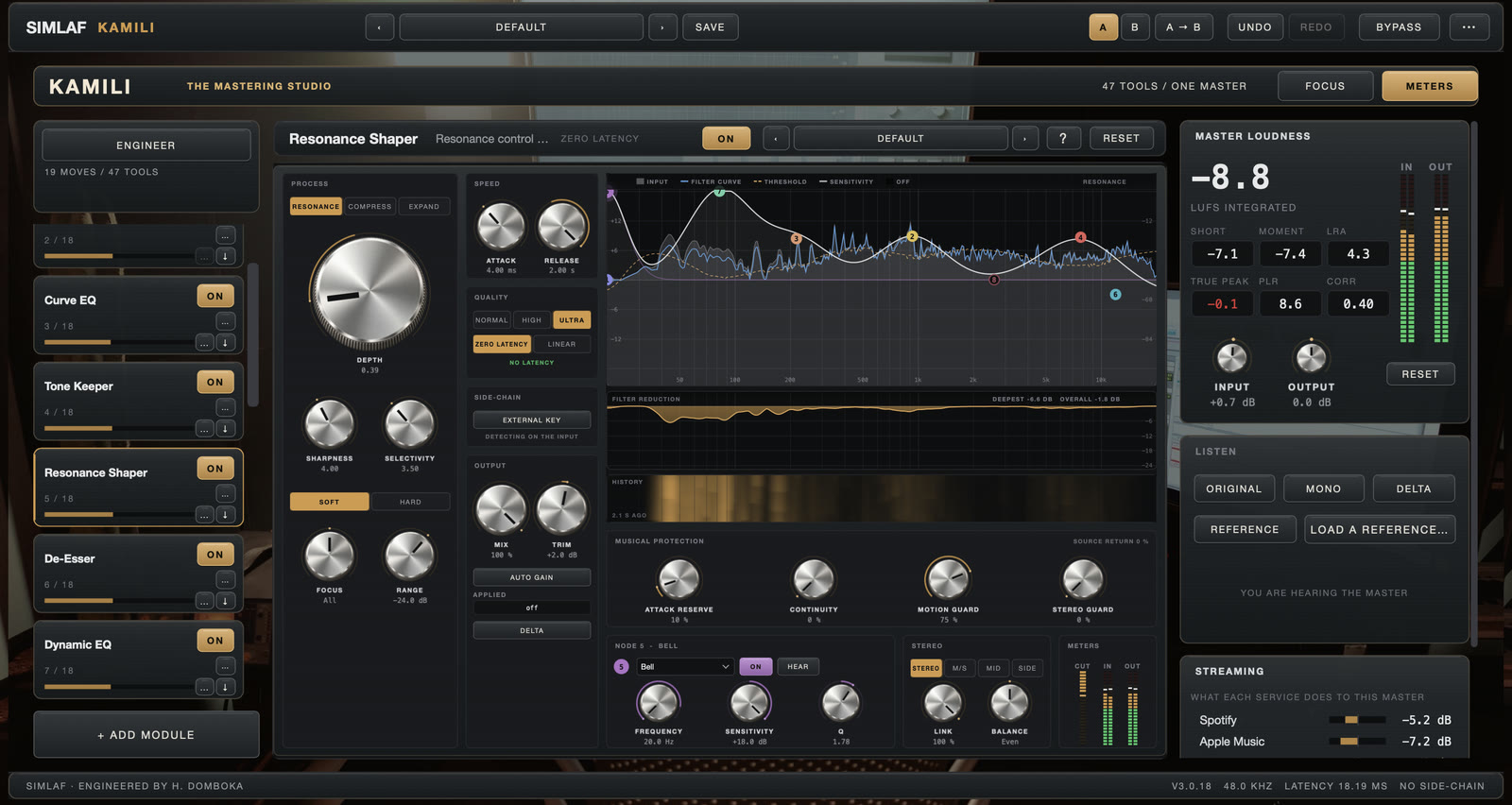Screen dimensions: 1512x805
Task: Open the Curve EQ card options menu
Action: (225, 321)
